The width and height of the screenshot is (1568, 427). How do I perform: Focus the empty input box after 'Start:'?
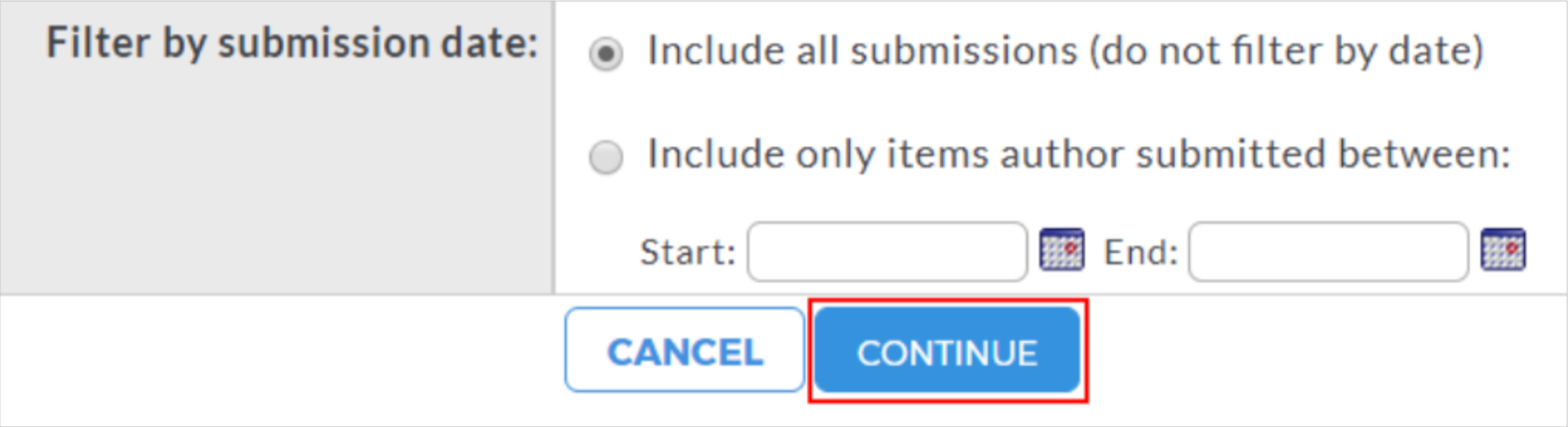(x=887, y=252)
